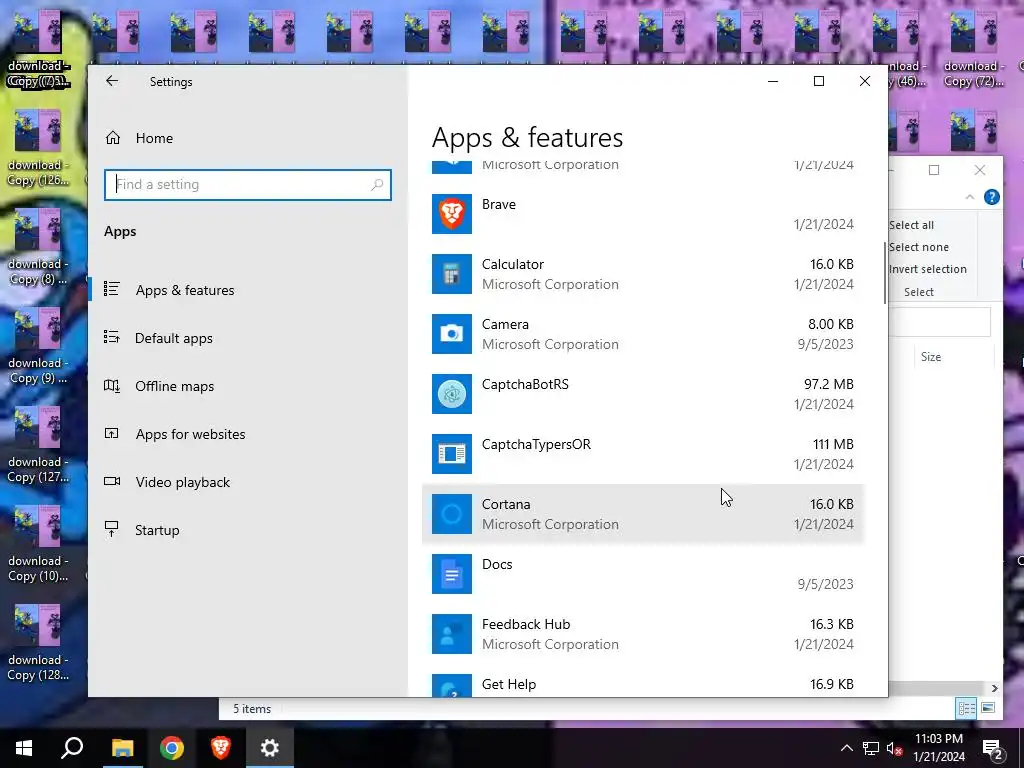Launch Chrome from taskbar
The height and width of the screenshot is (768, 1024).
point(172,748)
